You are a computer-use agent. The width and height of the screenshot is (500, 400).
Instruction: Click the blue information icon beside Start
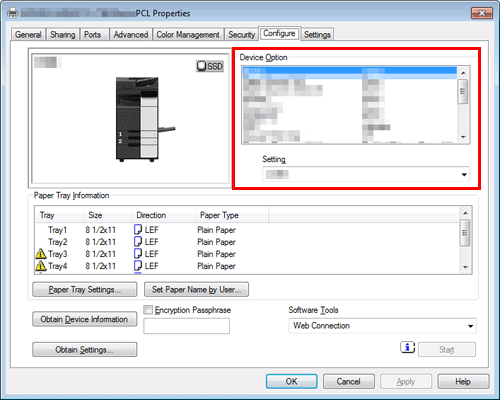407,348
